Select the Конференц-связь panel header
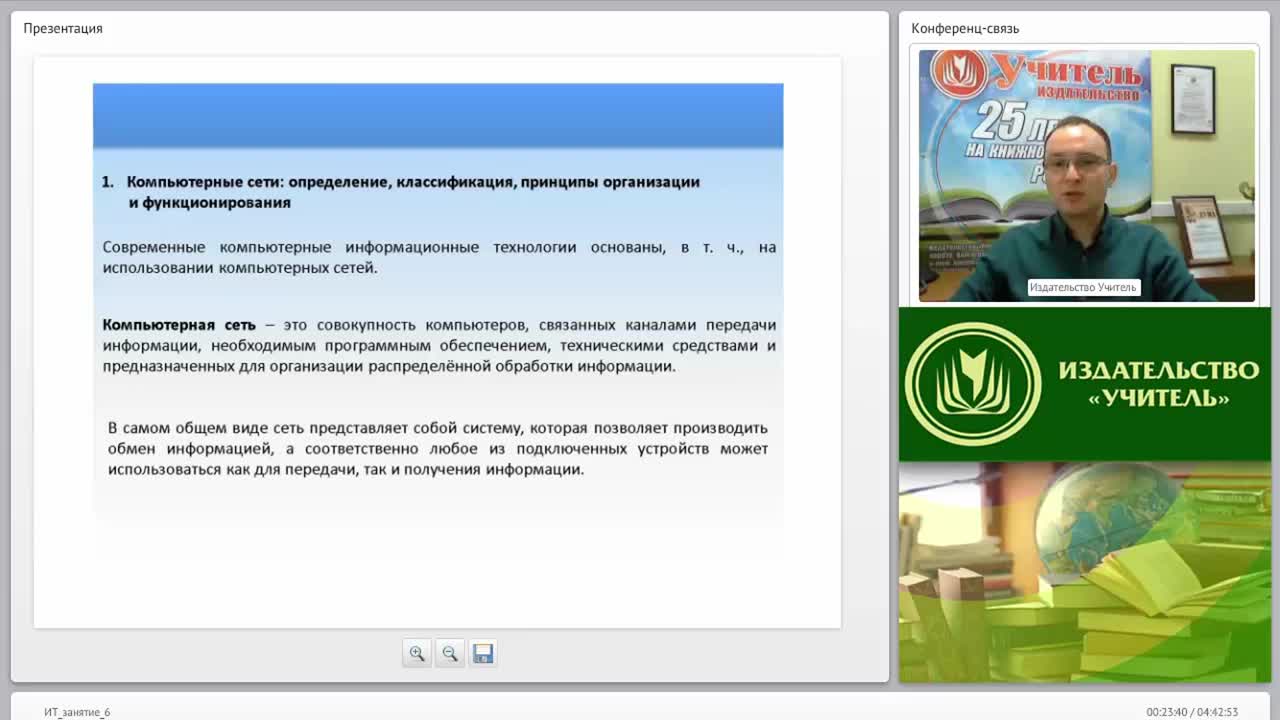 pyautogui.click(x=965, y=28)
